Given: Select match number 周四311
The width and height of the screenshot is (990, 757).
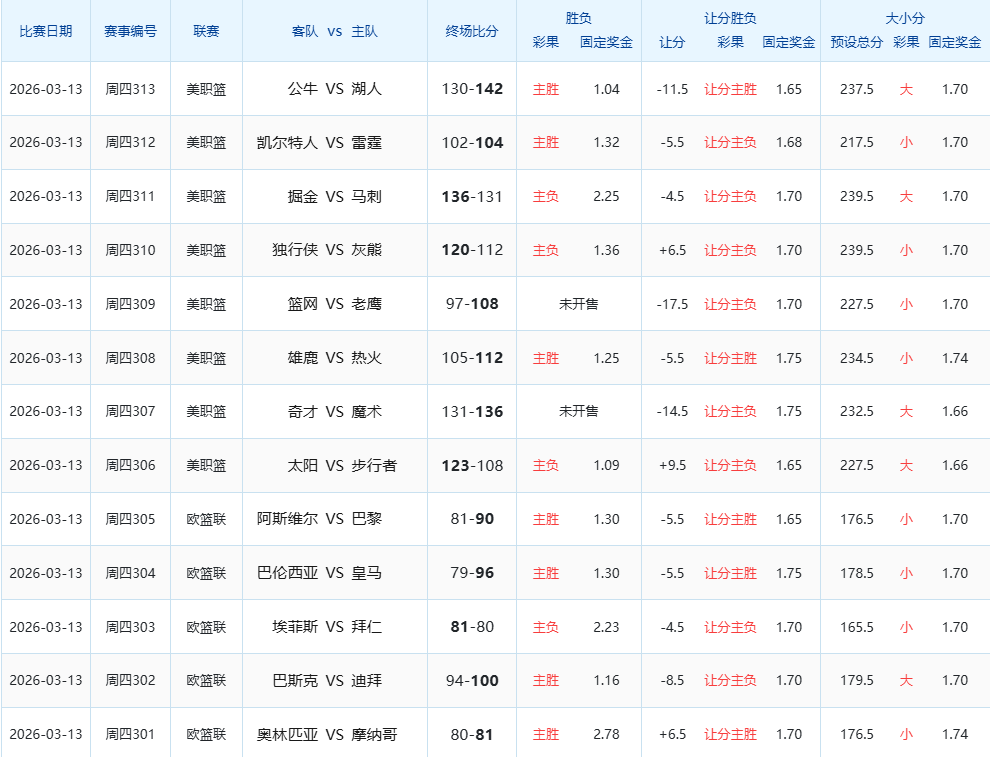Looking at the screenshot, I should pos(130,197).
